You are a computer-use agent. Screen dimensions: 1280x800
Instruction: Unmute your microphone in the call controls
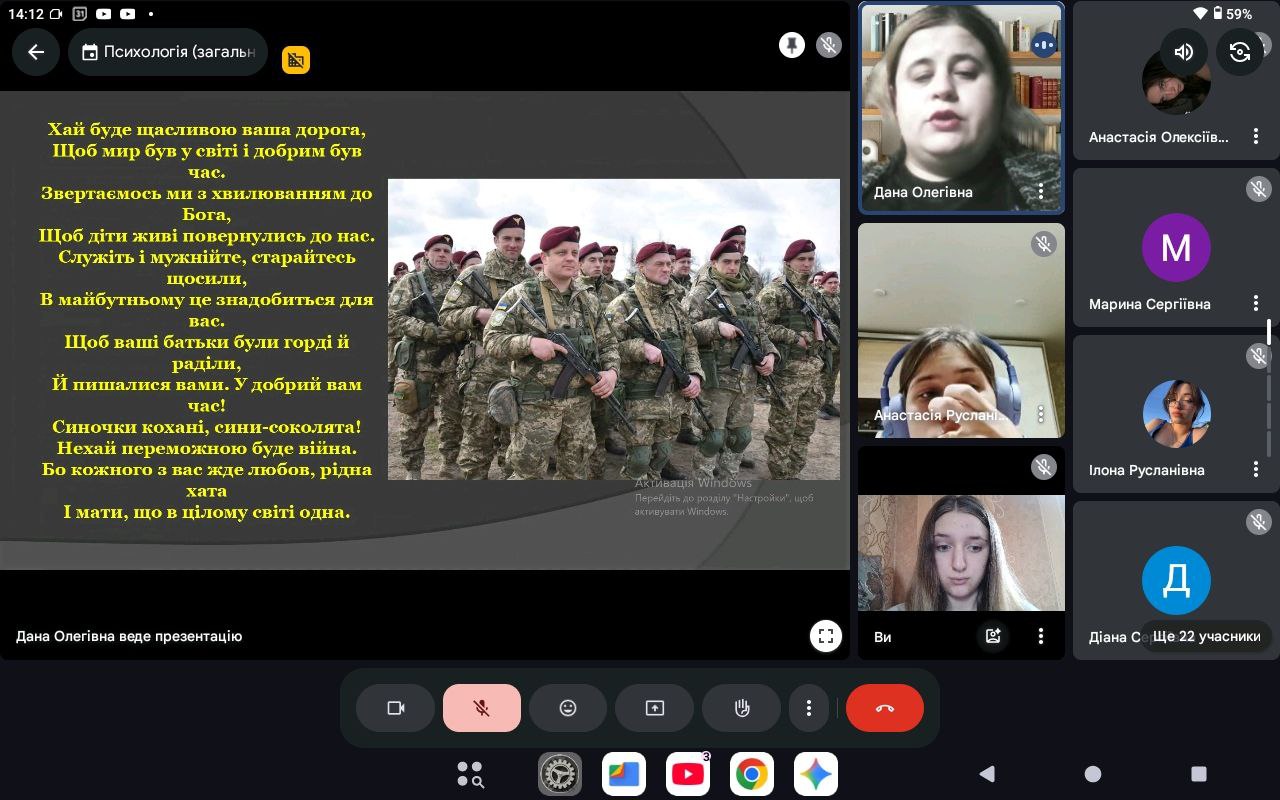coord(482,708)
